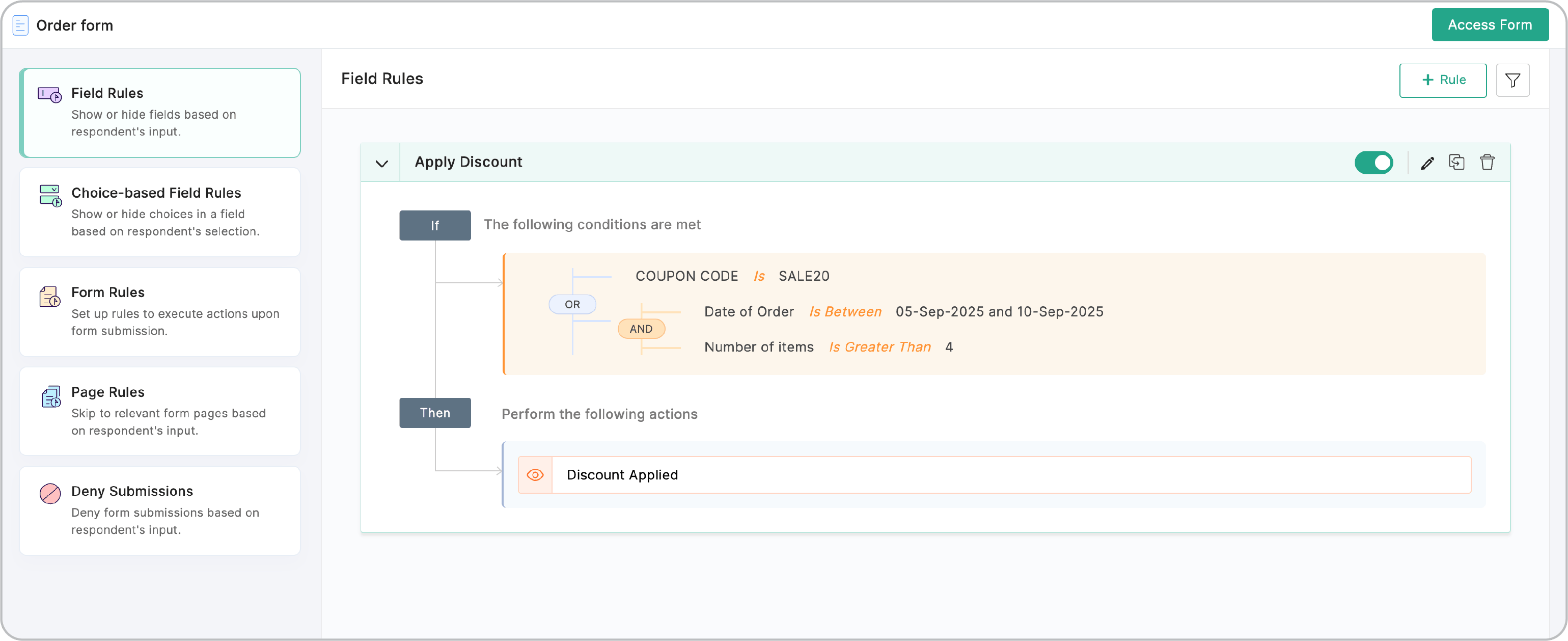1568x641 pixels.
Task: Collapse the Apply Discount rule chevron
Action: pyautogui.click(x=381, y=163)
